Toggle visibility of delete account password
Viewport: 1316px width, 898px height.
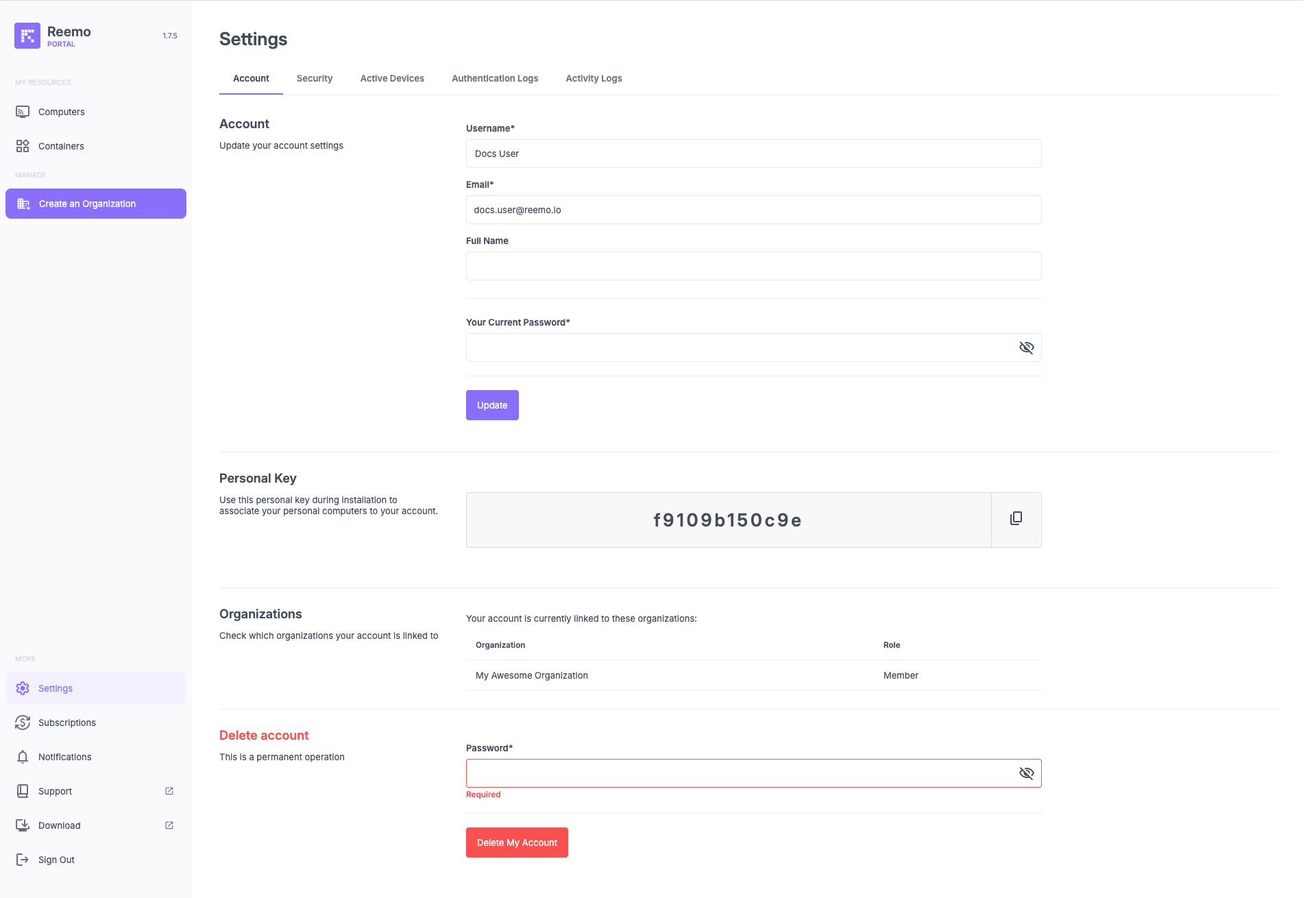[1026, 773]
